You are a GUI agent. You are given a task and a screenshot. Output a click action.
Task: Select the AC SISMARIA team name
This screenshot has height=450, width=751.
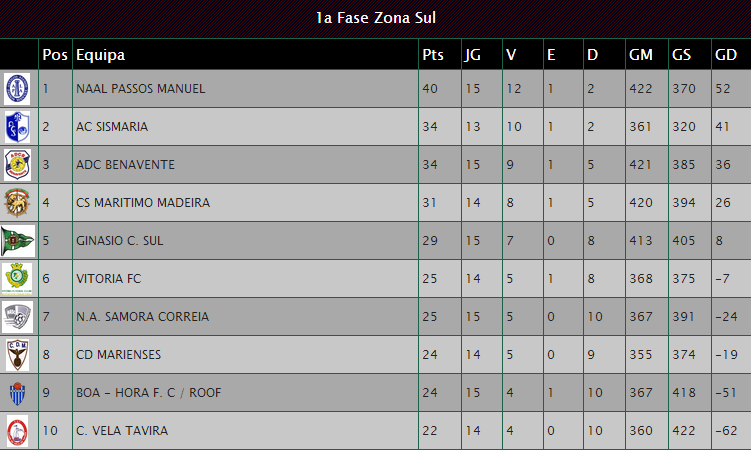coord(112,126)
